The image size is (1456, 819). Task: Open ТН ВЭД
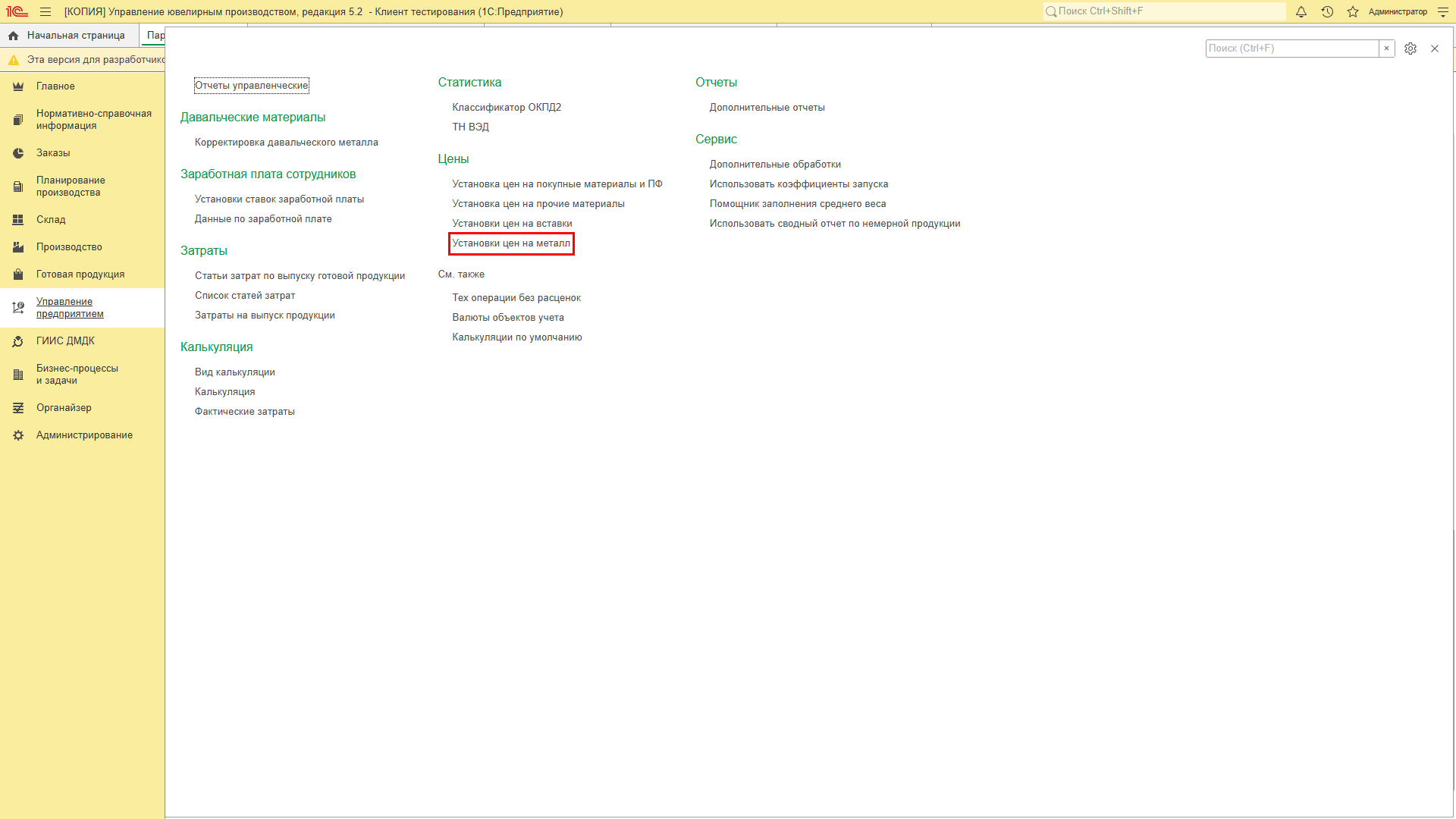pos(470,127)
